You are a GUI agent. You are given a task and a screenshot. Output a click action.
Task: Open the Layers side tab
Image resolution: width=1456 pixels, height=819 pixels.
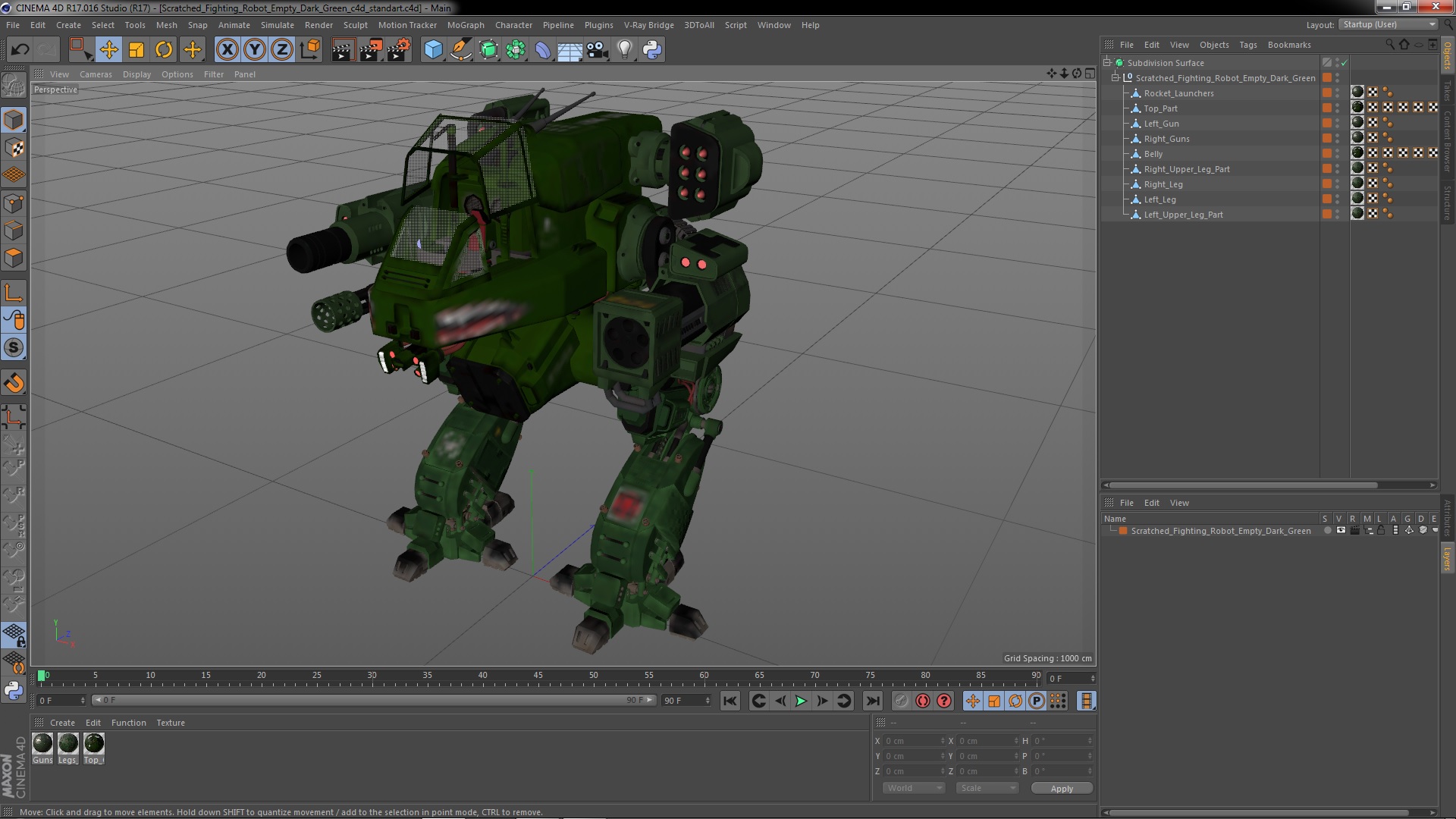[1447, 559]
